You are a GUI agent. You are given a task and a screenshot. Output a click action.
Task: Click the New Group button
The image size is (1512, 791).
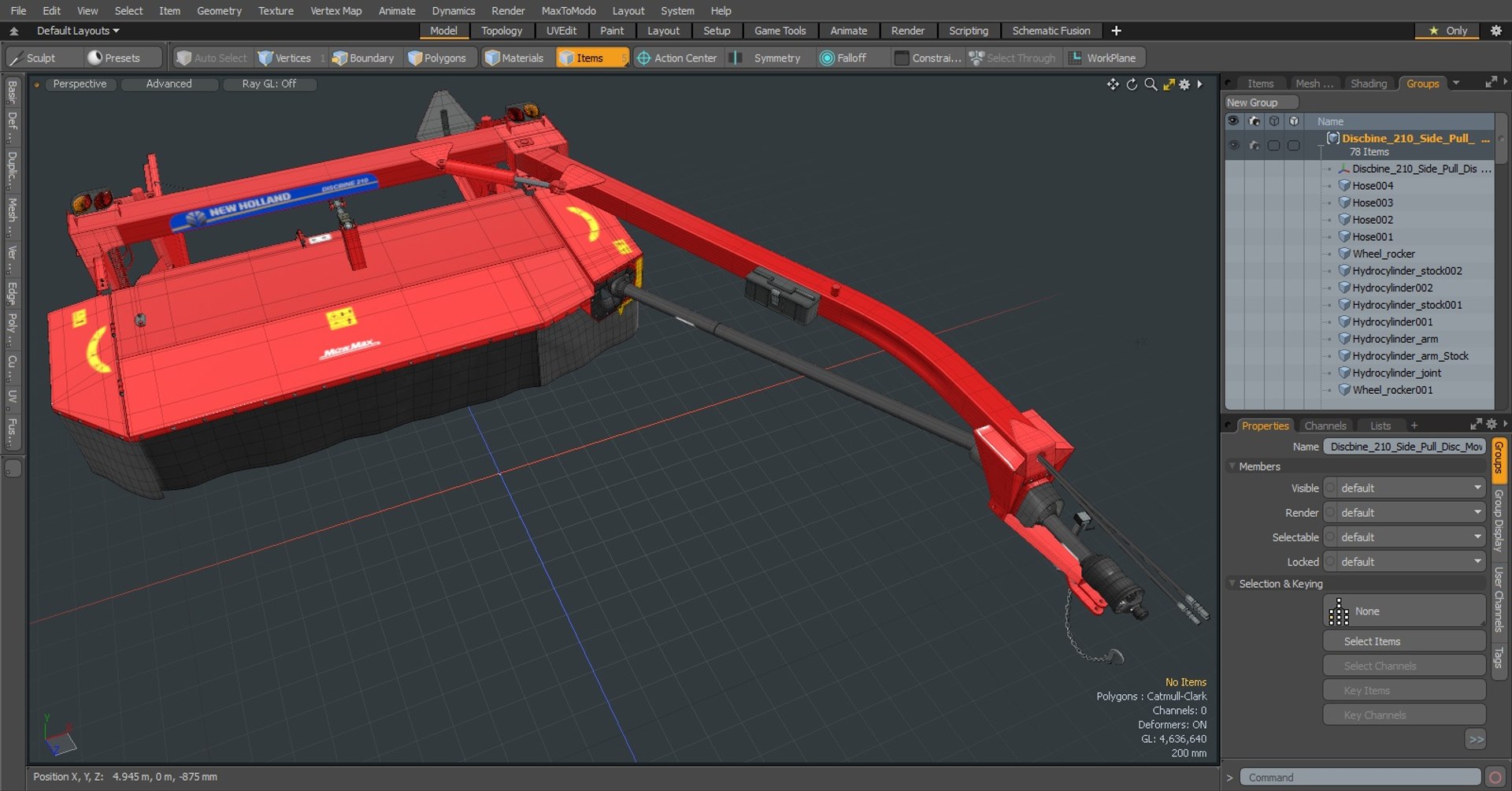click(x=1260, y=102)
